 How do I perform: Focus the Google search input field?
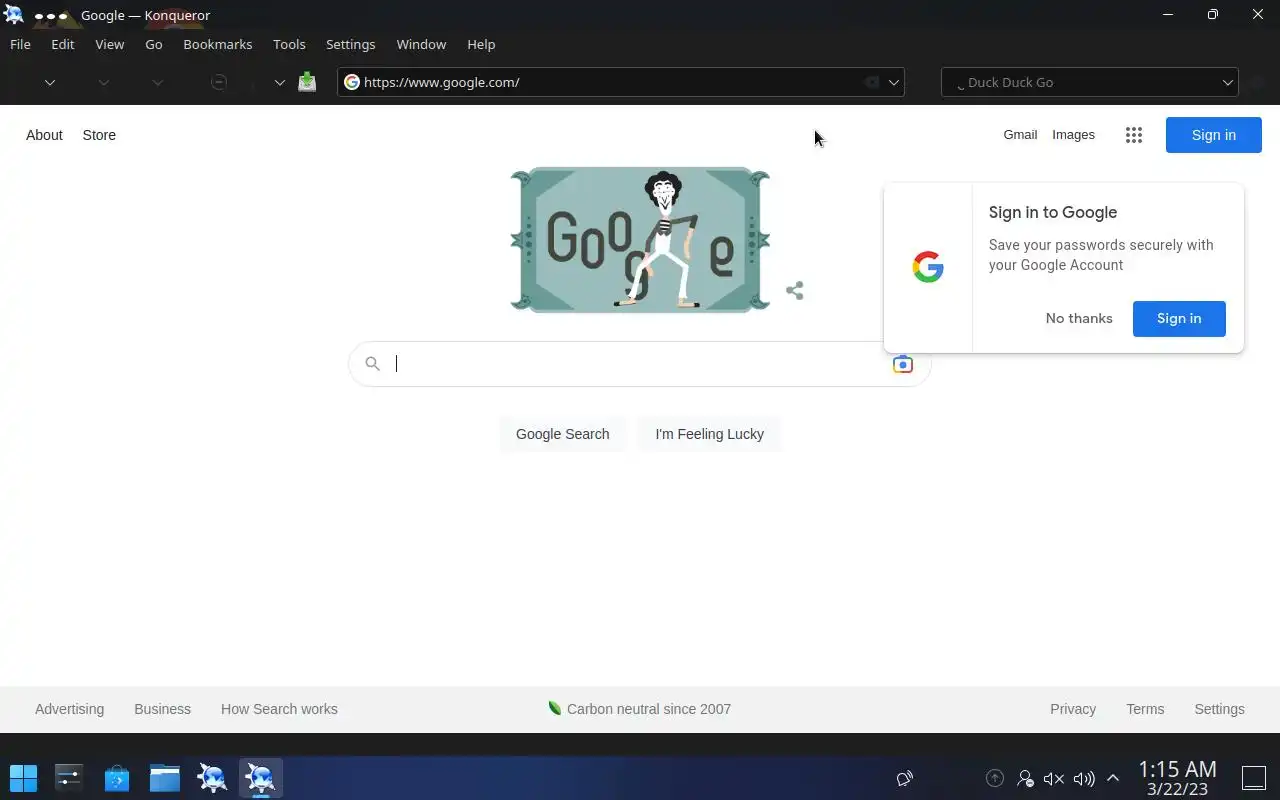640,364
